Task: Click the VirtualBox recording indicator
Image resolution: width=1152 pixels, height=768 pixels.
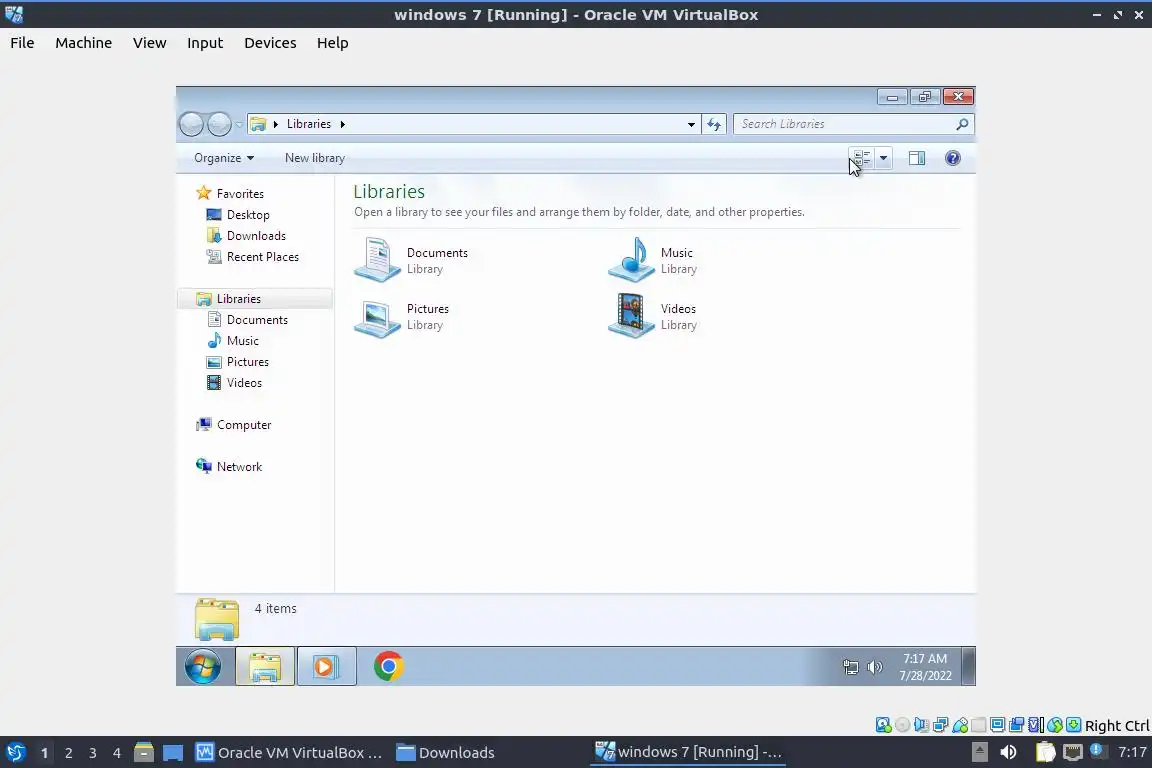Action: 1017,725
